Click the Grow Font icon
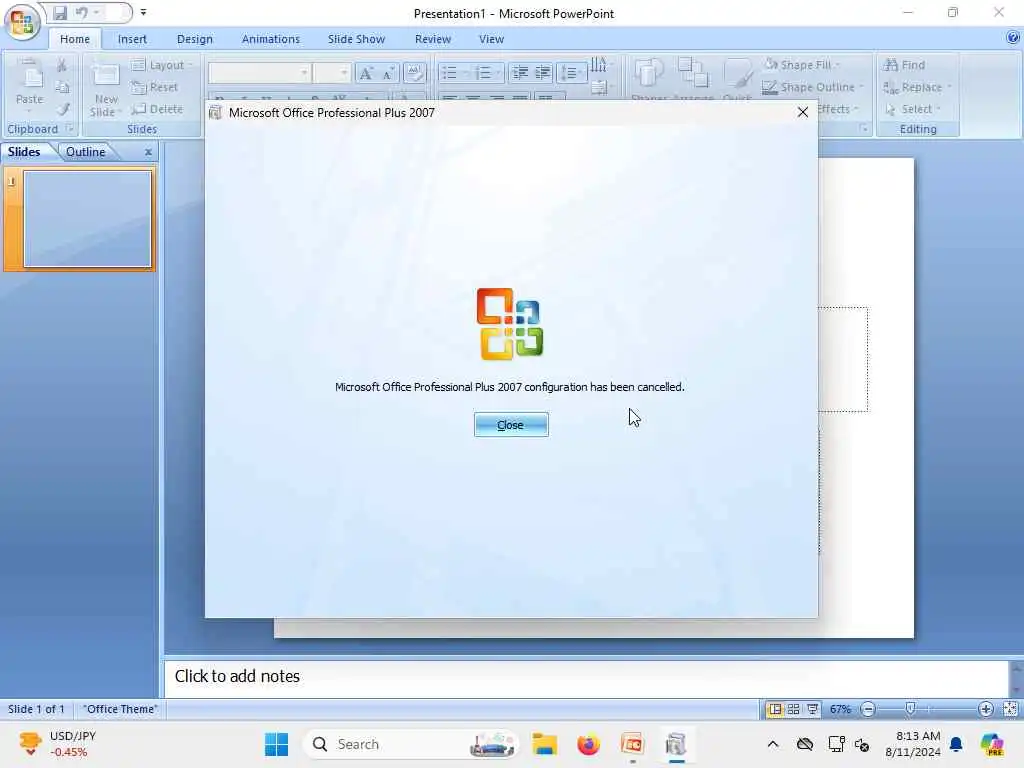 pos(366,72)
